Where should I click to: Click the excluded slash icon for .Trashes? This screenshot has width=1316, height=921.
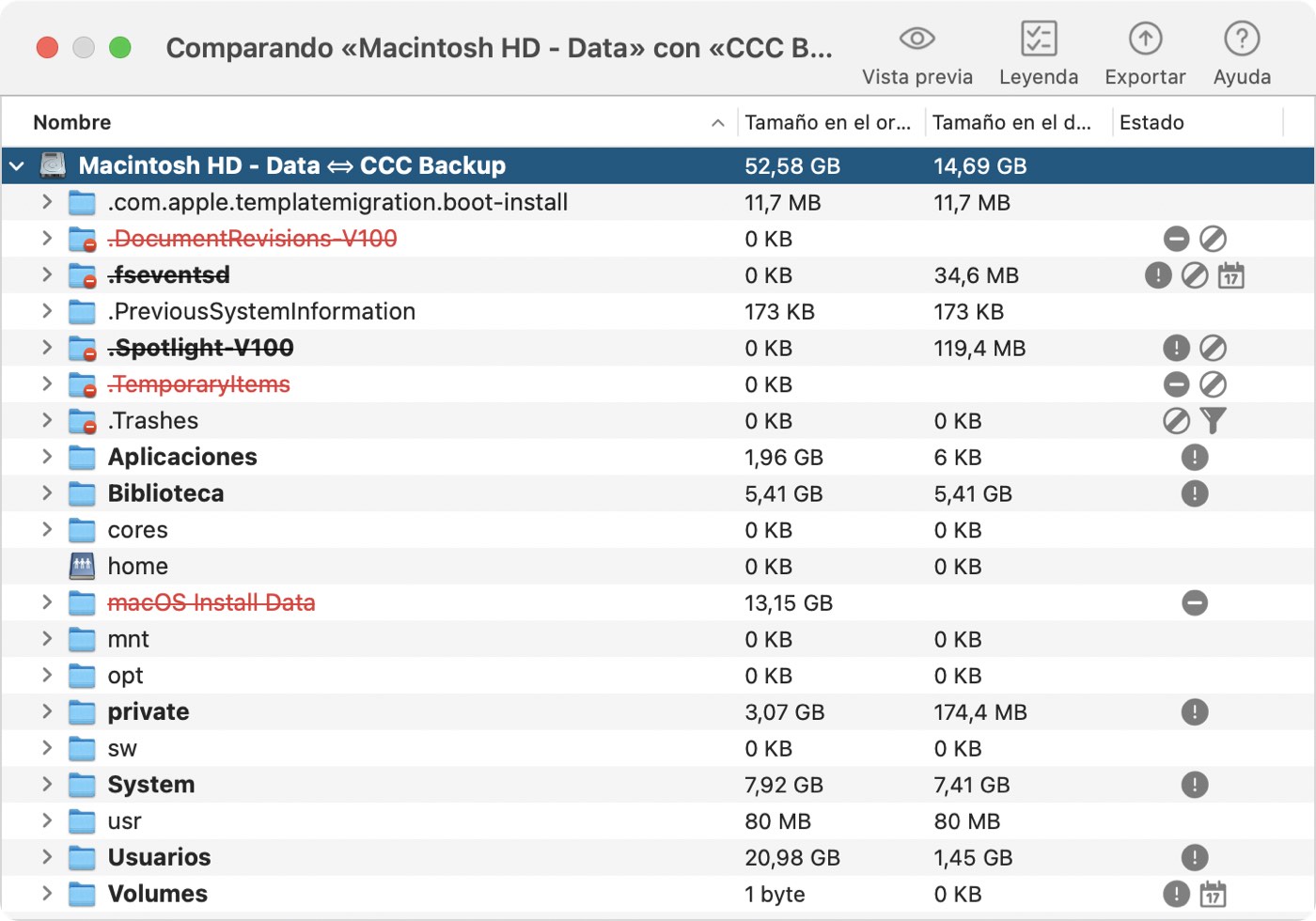click(1176, 421)
